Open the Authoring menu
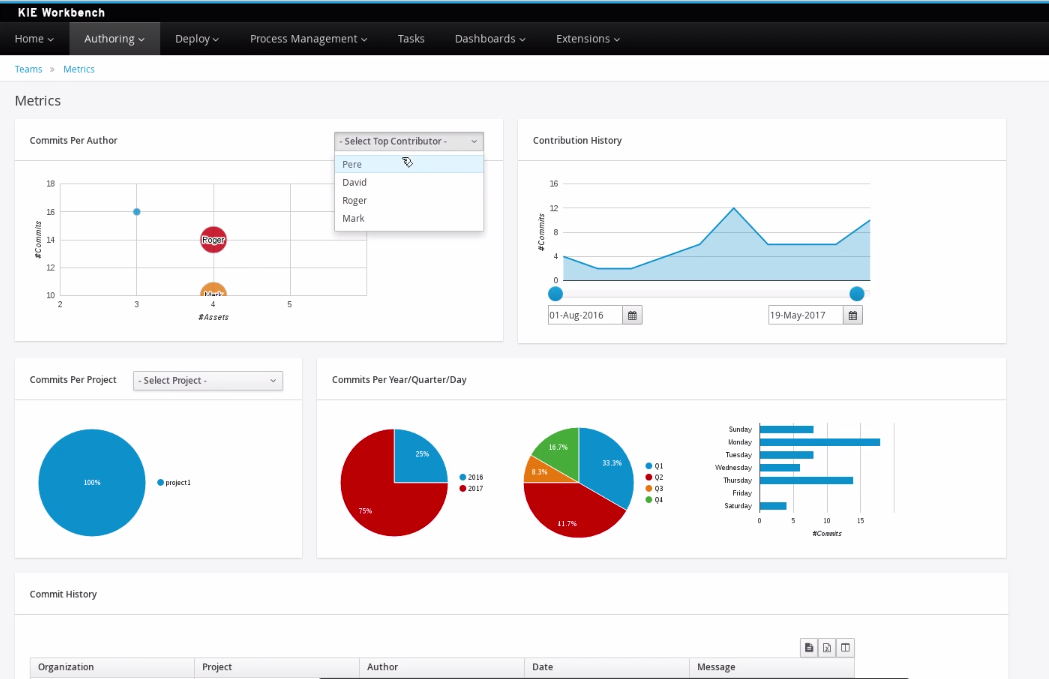Image resolution: width=1049 pixels, height=679 pixels. [115, 39]
